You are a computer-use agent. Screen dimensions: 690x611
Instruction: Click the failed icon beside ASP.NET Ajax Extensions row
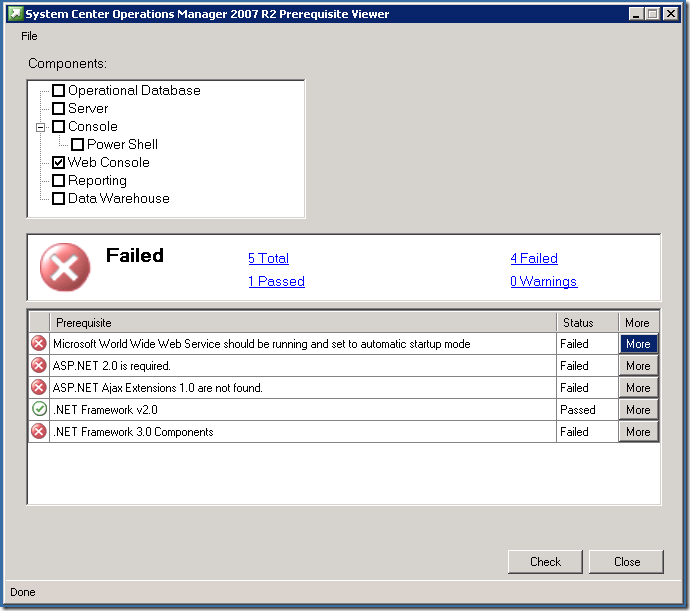[39, 387]
